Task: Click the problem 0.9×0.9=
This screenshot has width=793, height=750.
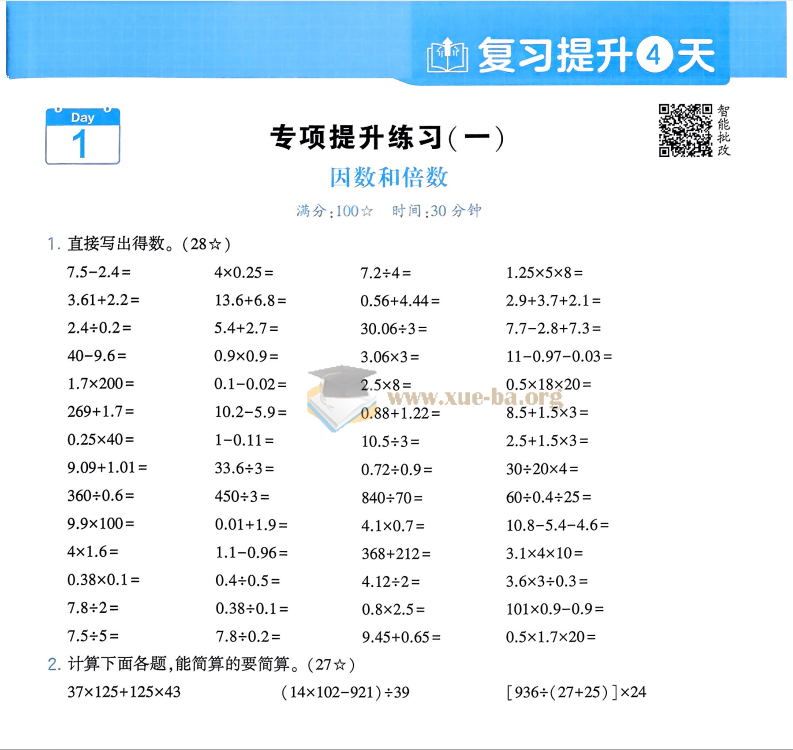Action: 246,356
